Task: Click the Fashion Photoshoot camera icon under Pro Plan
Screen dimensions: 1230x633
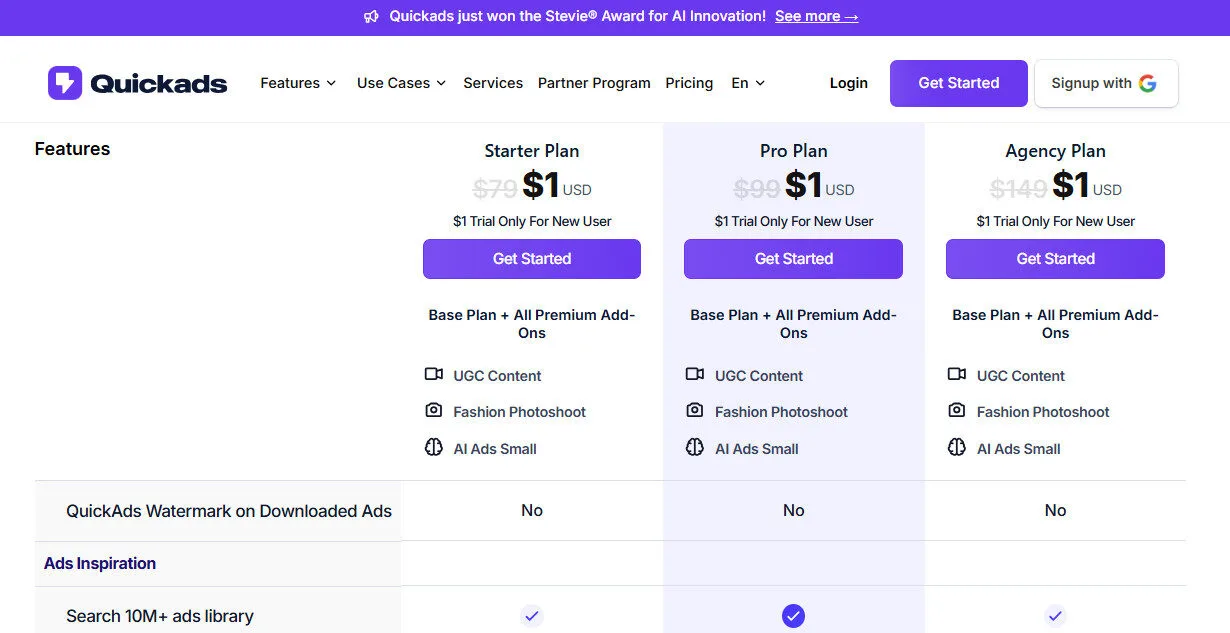Action: pyautogui.click(x=696, y=411)
